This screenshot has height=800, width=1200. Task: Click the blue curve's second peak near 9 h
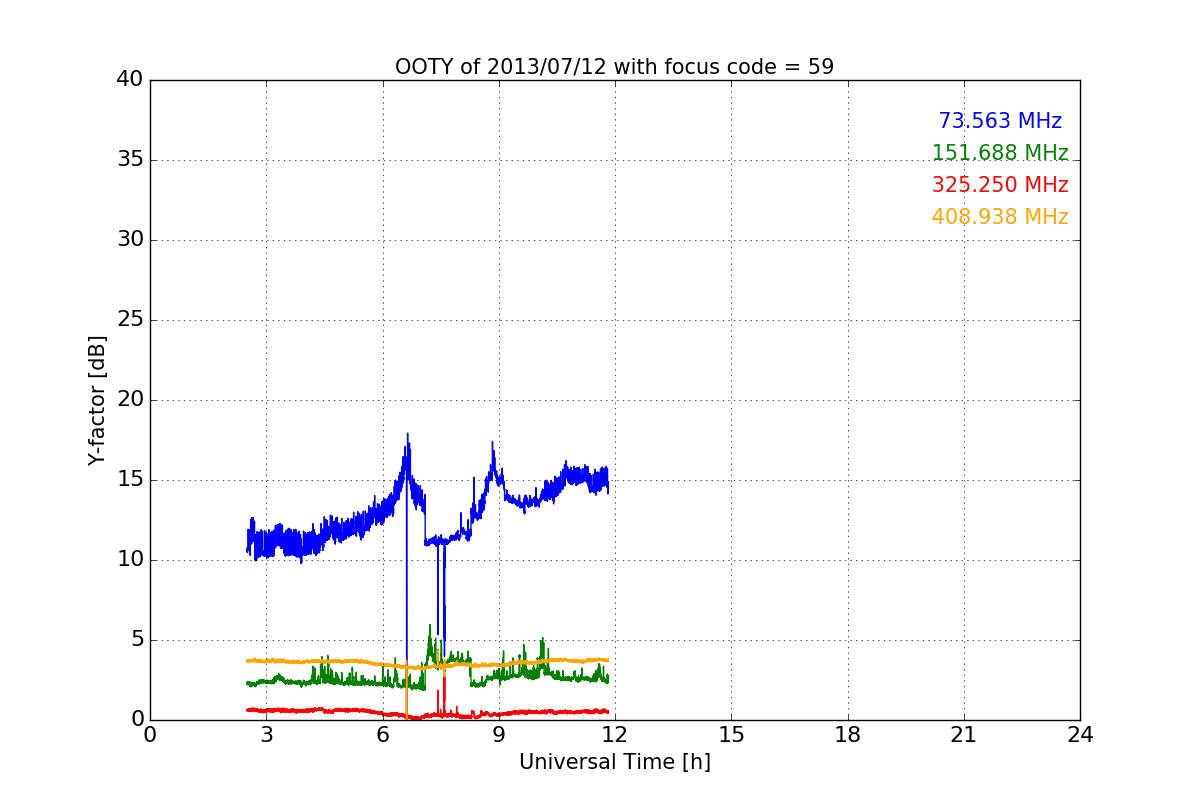click(492, 443)
